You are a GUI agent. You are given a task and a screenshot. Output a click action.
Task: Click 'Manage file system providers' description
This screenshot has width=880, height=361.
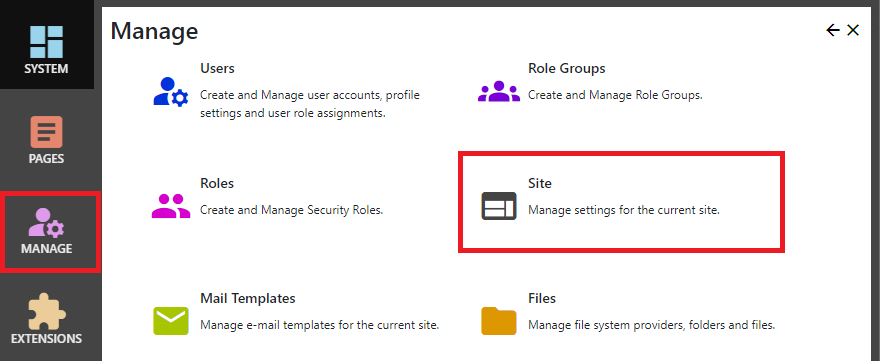click(x=652, y=325)
